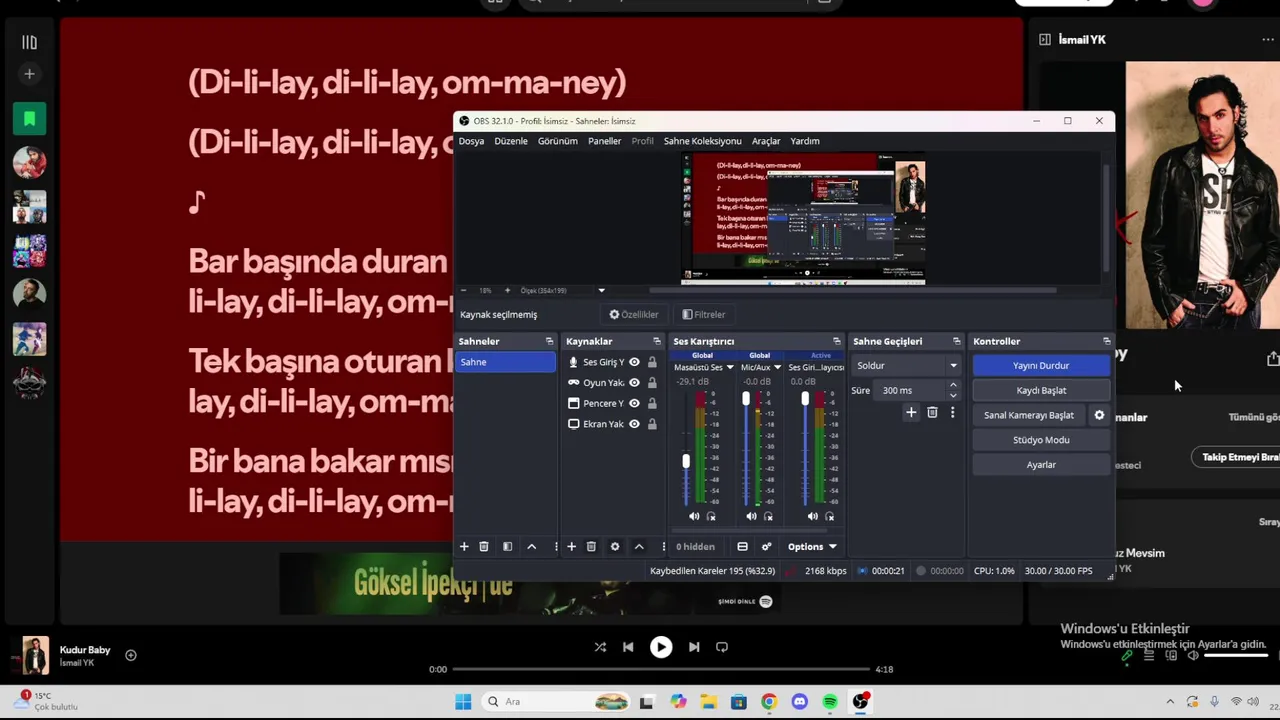The width and height of the screenshot is (1280, 720).
Task: Open Kaynaklar toolbar overflow menu
Action: [663, 546]
